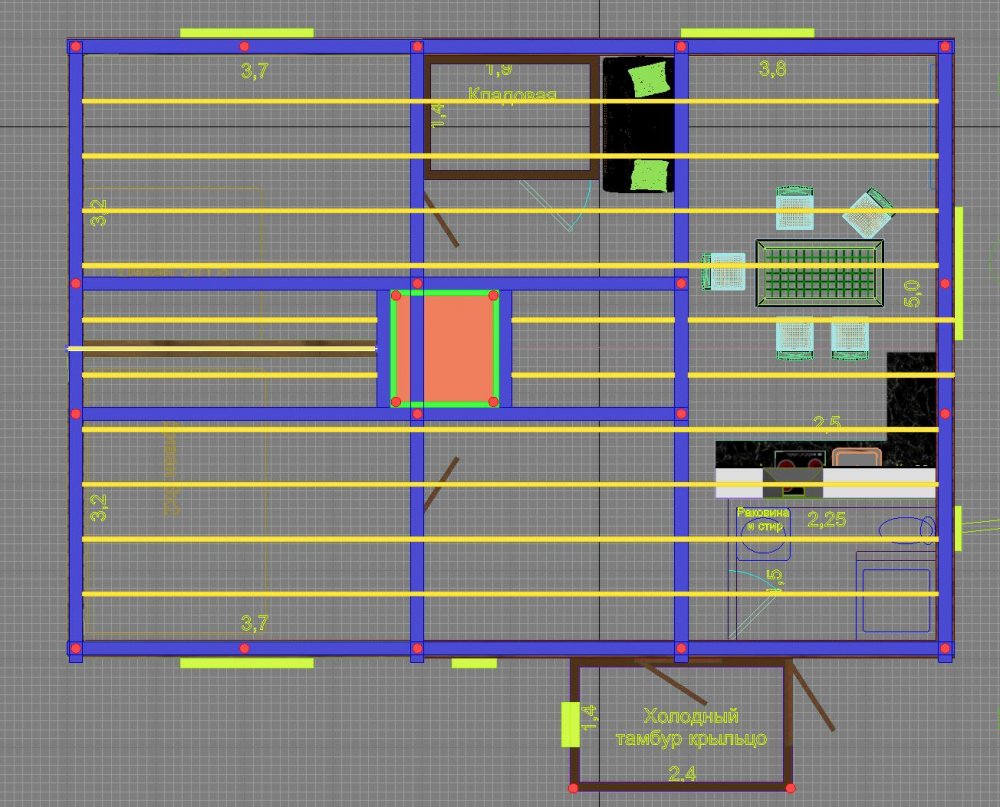The width and height of the screenshot is (1000, 807).
Task: Click the 3,8 dimension at the top right
Action: [x=771, y=69]
